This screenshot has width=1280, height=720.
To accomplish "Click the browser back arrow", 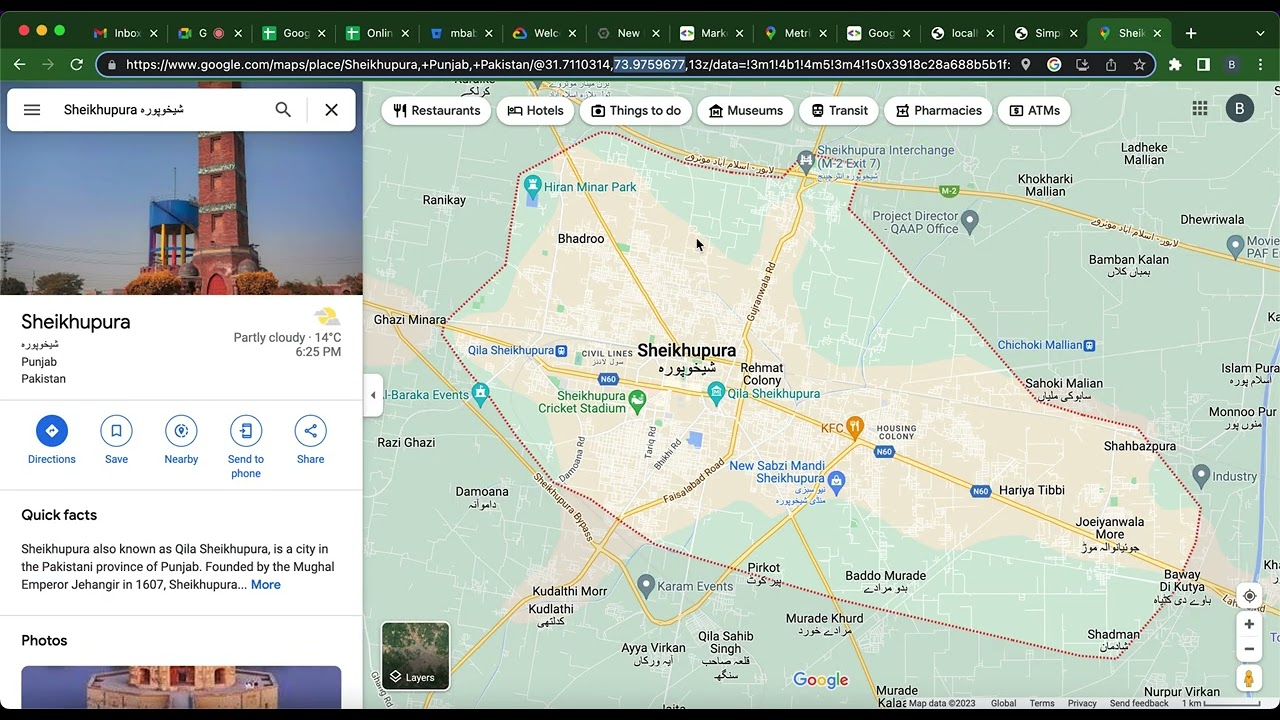I will point(19,64).
